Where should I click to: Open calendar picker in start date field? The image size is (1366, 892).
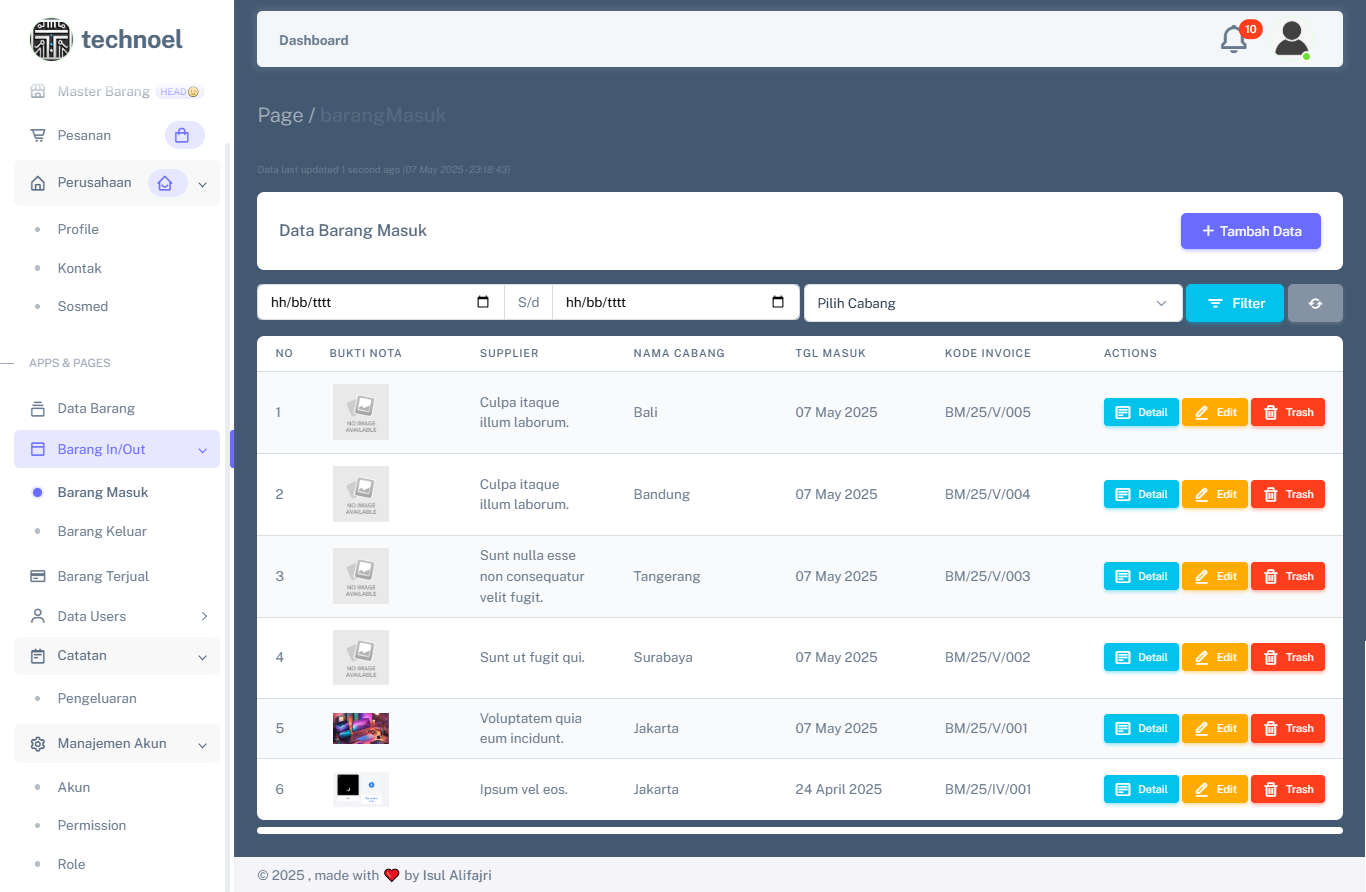coord(483,302)
